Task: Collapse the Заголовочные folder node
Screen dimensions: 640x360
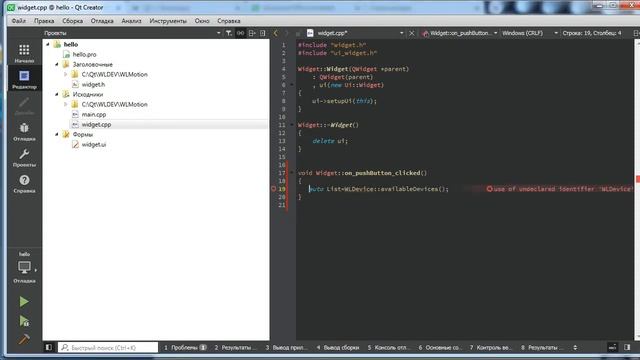Action: point(57,64)
